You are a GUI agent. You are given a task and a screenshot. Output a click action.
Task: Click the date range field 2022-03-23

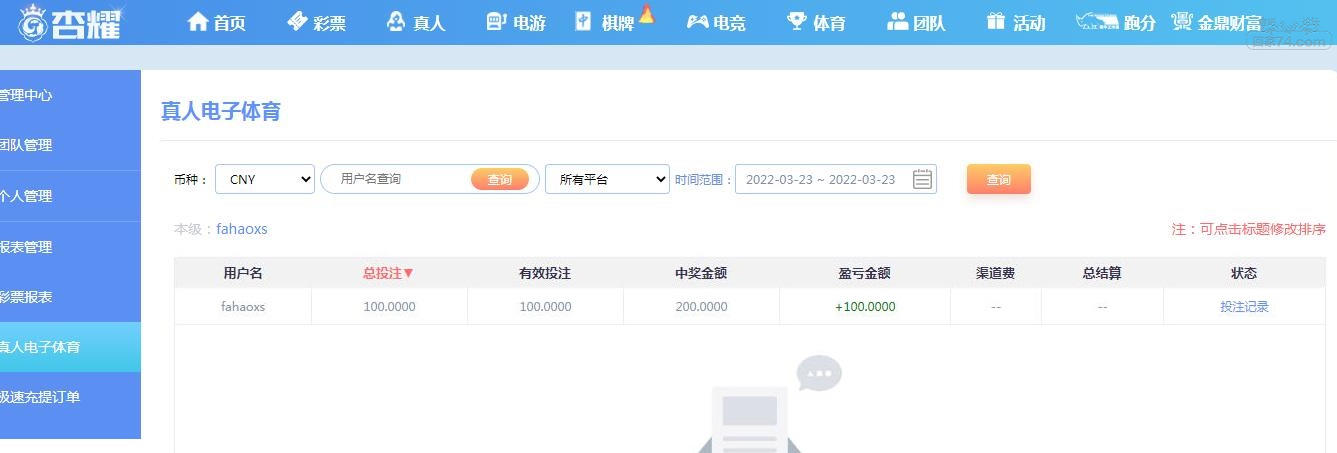pyautogui.click(x=836, y=180)
